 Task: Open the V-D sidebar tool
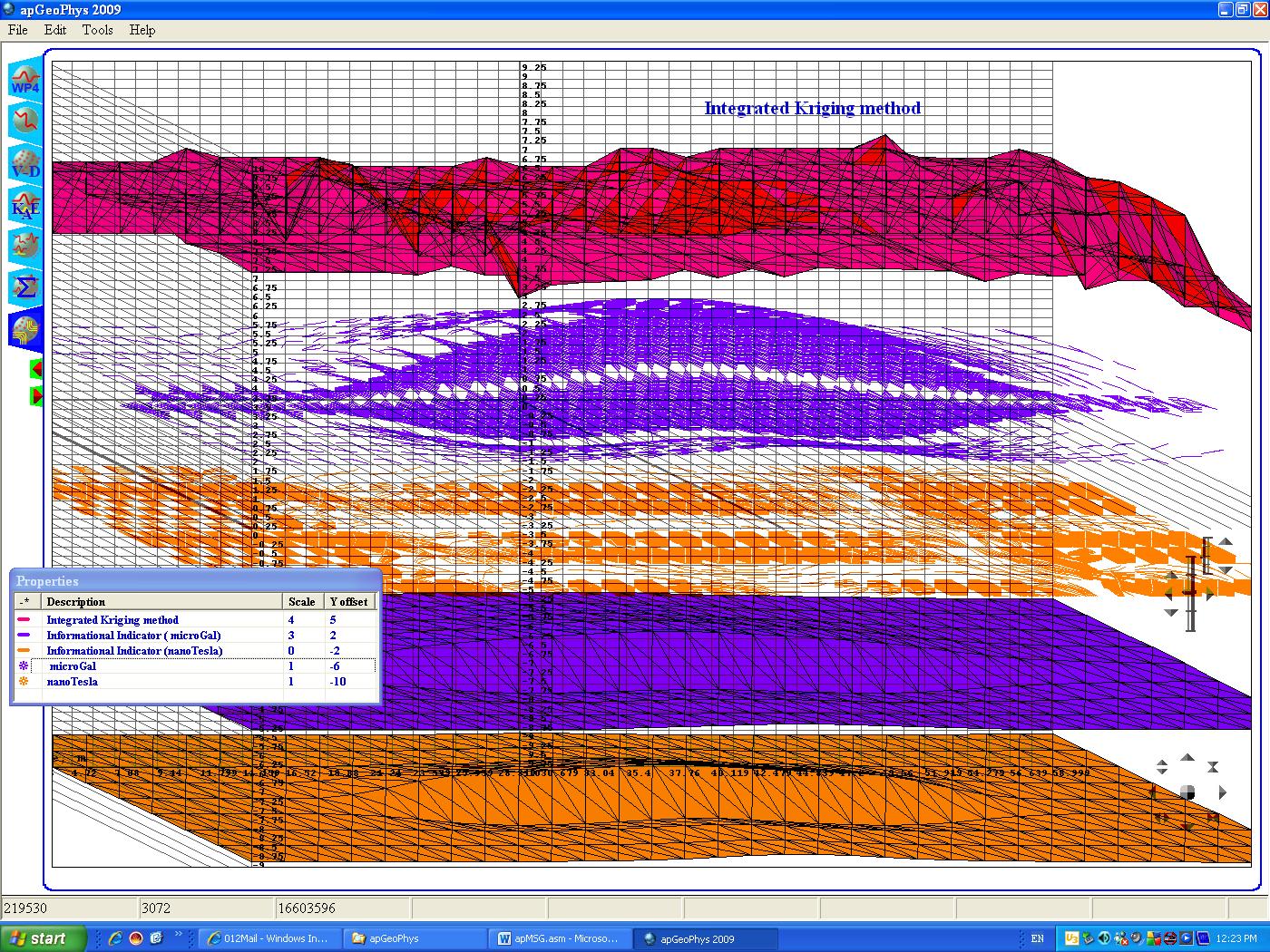[25, 164]
